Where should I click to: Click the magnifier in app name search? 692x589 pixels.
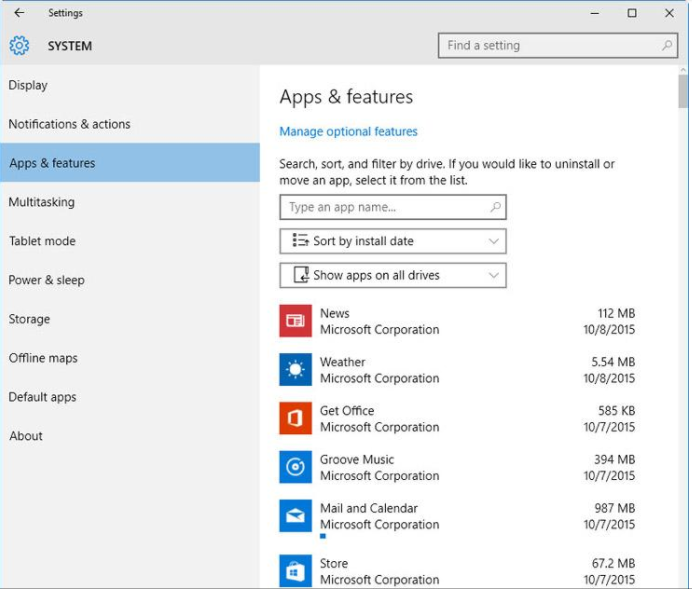(495, 206)
